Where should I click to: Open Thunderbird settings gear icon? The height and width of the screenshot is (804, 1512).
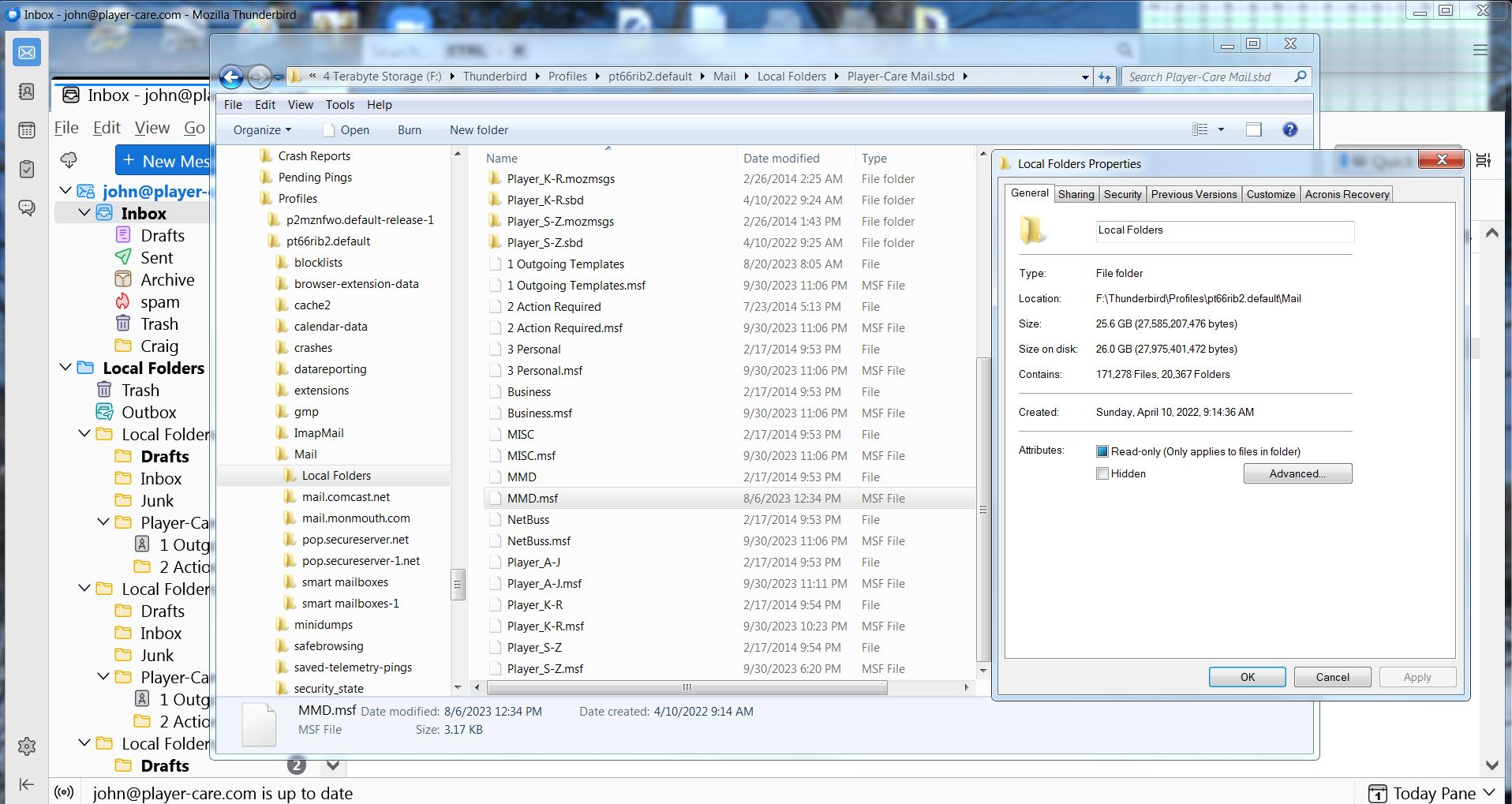pos(26,746)
